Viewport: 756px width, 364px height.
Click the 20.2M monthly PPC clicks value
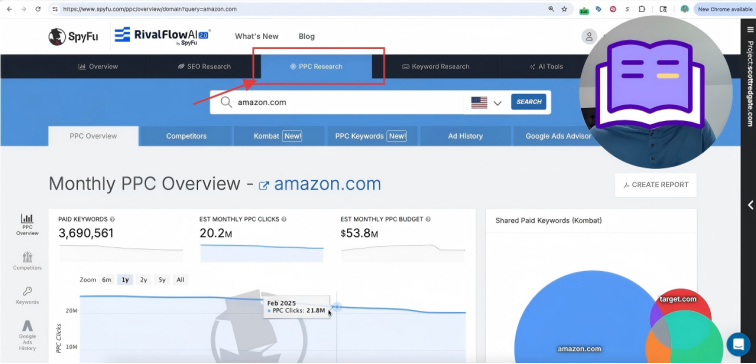(x=216, y=234)
